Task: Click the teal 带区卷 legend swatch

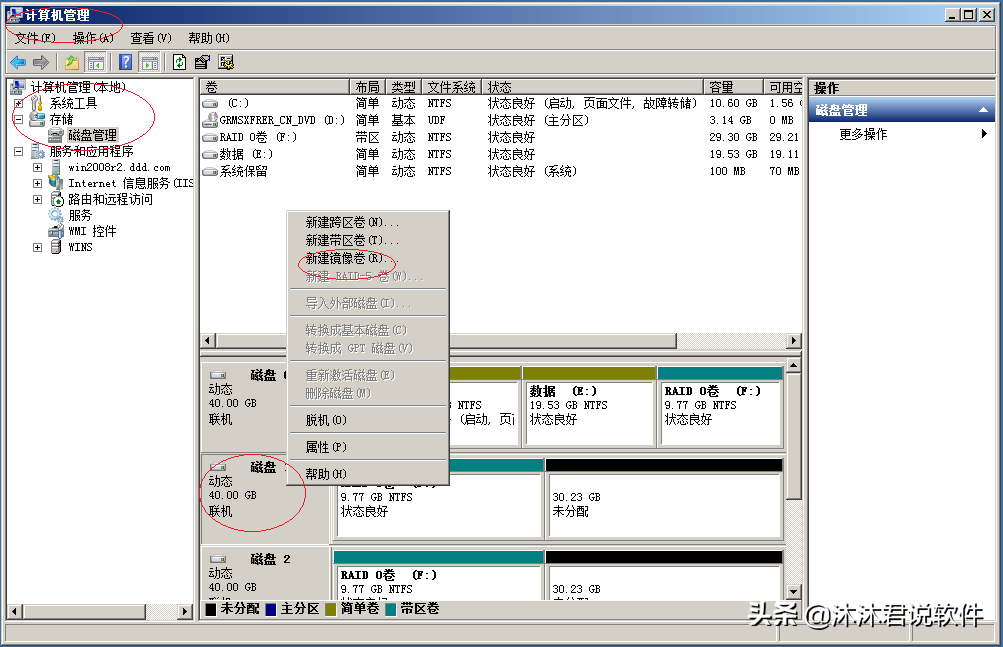Action: tap(391, 609)
